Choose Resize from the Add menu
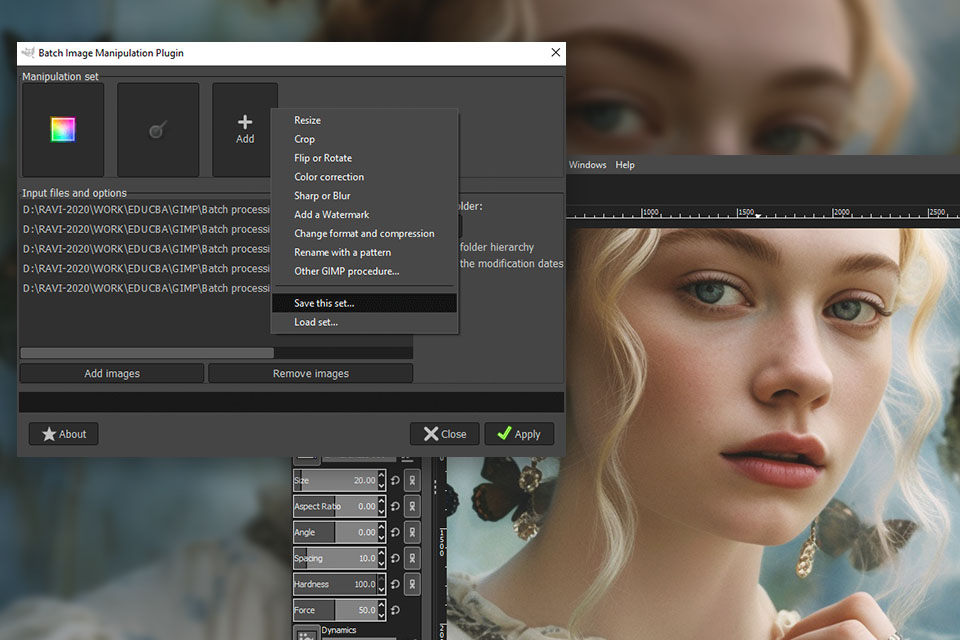This screenshot has height=640, width=960. [x=364, y=120]
